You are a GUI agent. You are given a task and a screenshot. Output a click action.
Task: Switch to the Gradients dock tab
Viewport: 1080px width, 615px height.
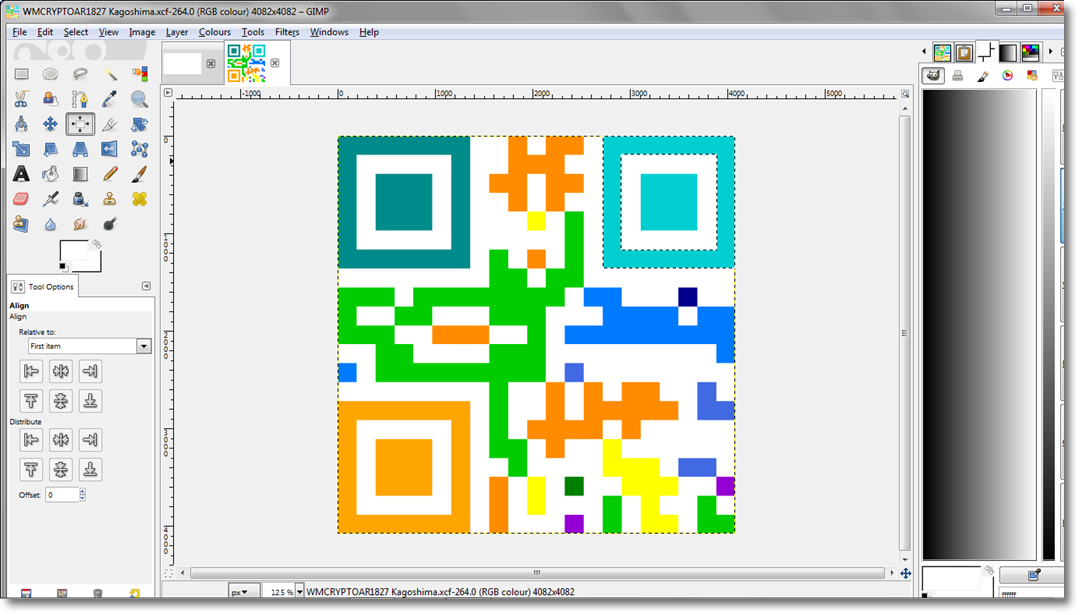pos(1008,52)
